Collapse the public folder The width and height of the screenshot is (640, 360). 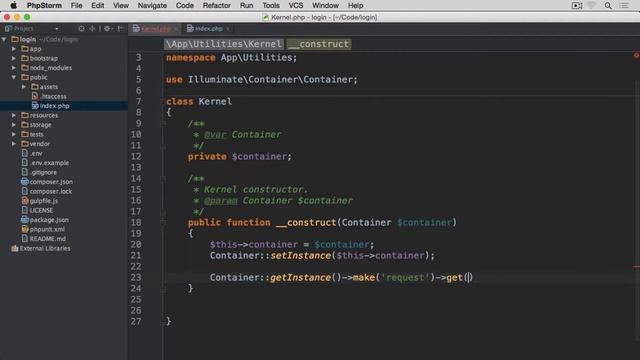point(14,77)
